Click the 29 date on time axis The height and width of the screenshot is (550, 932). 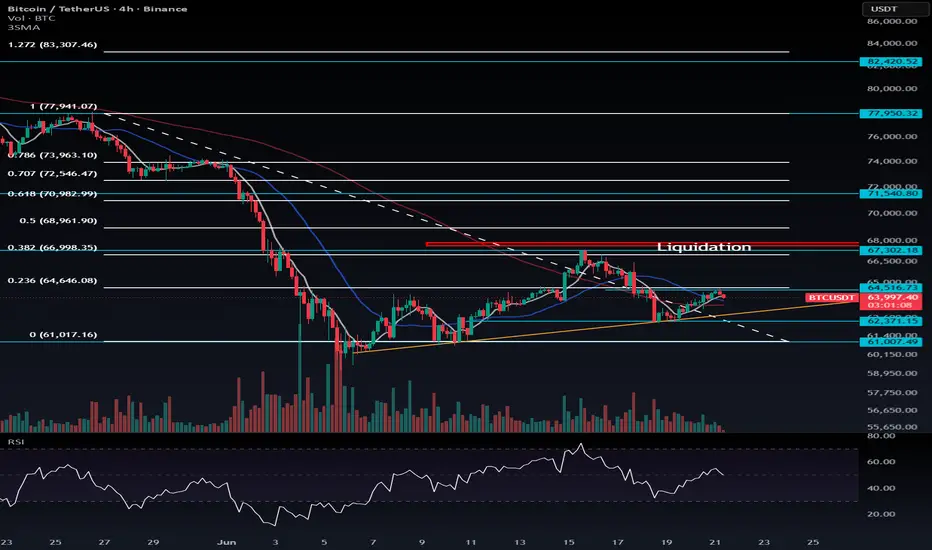click(x=153, y=542)
